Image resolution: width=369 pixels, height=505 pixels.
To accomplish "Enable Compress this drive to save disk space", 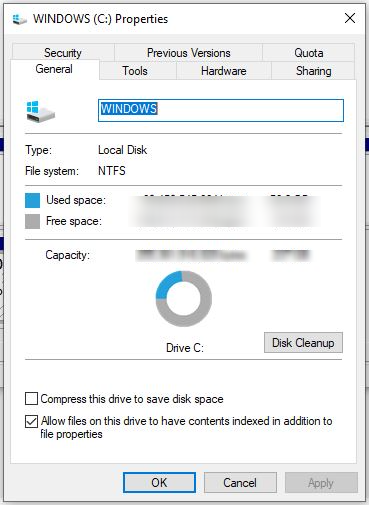I will (31, 399).
